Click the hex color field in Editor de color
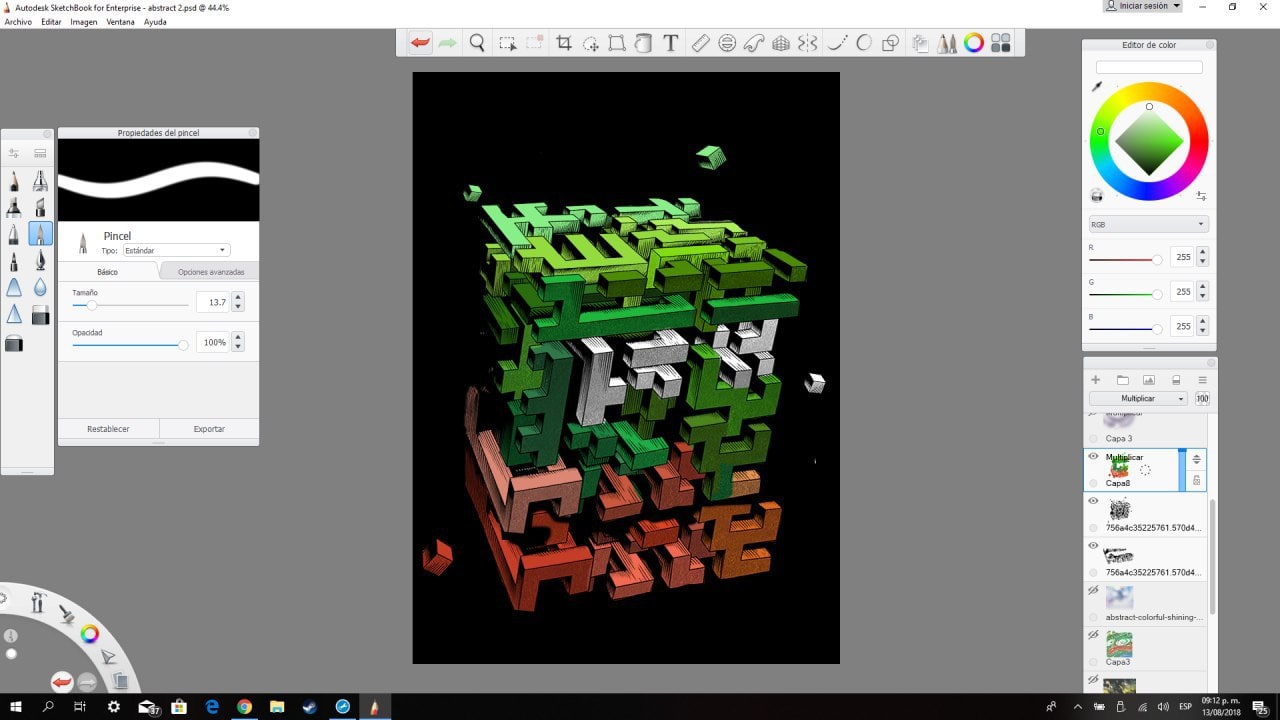The height and width of the screenshot is (720, 1280). [x=1149, y=67]
